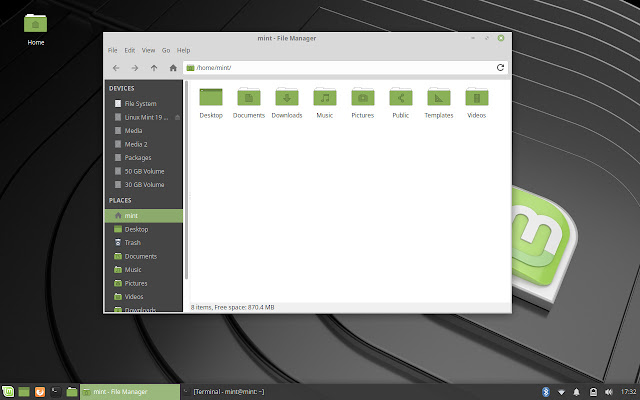Viewport: 640px width, 400px height.
Task: Launch Firefox from the taskbar
Action: tap(40, 392)
